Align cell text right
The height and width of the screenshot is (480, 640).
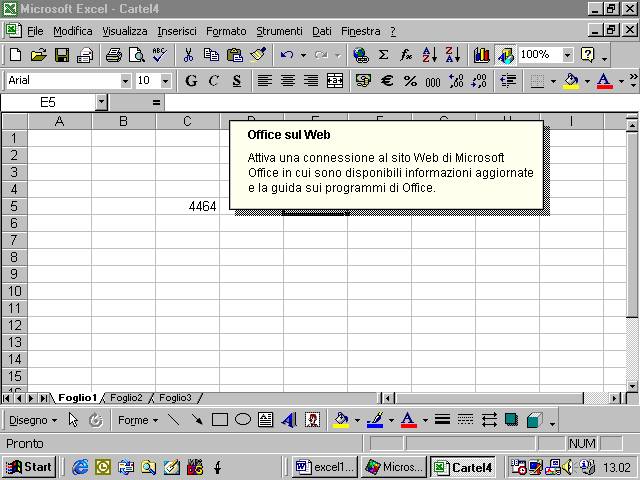[x=311, y=81]
